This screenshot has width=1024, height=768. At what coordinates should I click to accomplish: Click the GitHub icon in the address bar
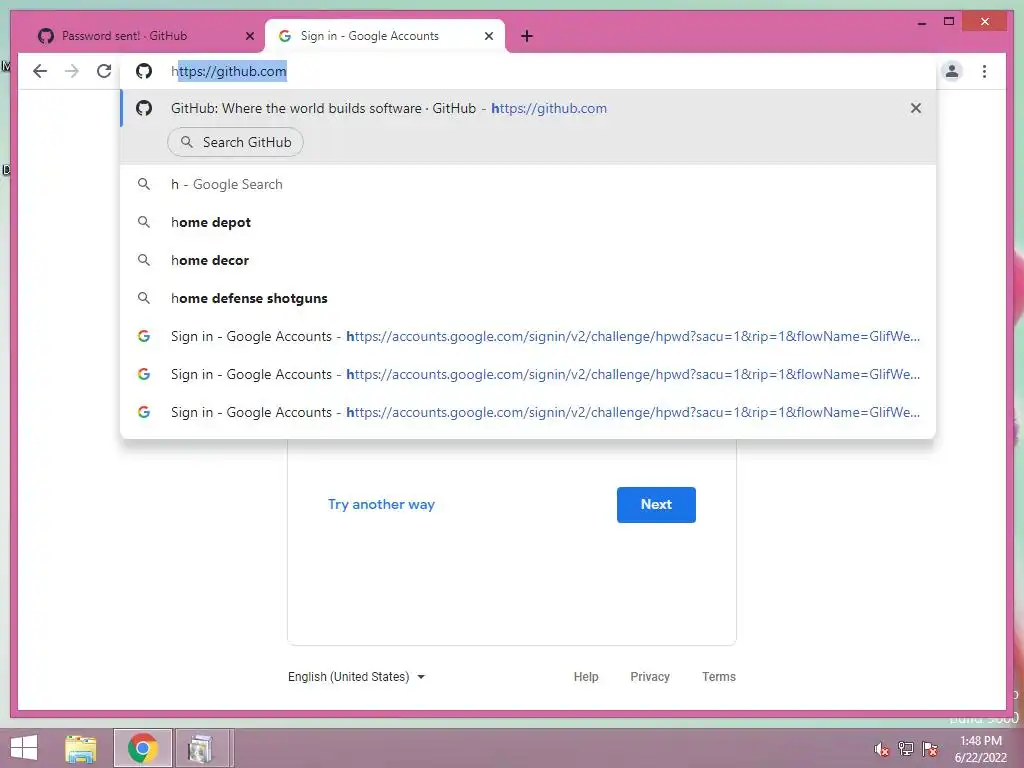(144, 71)
